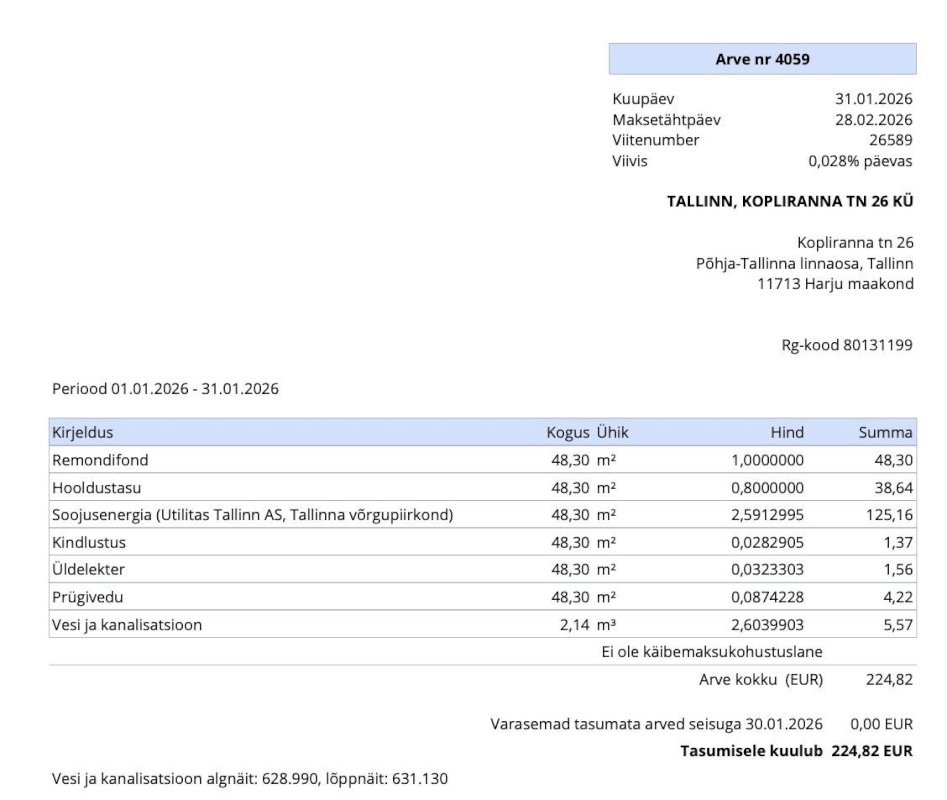Click the registry code 80131199 line
The image size is (947, 800).
pos(846,345)
